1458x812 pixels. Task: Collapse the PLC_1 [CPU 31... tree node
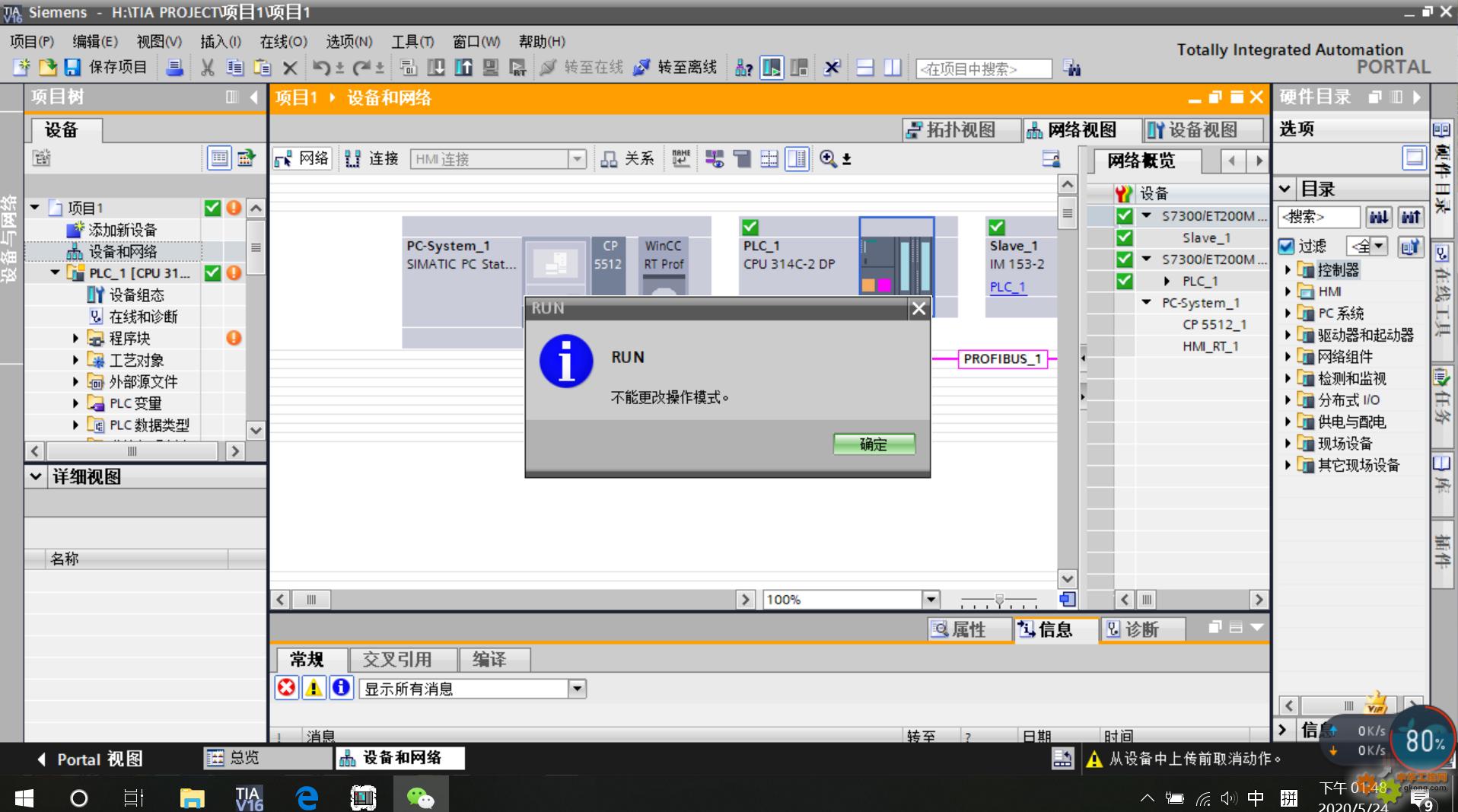pos(55,272)
